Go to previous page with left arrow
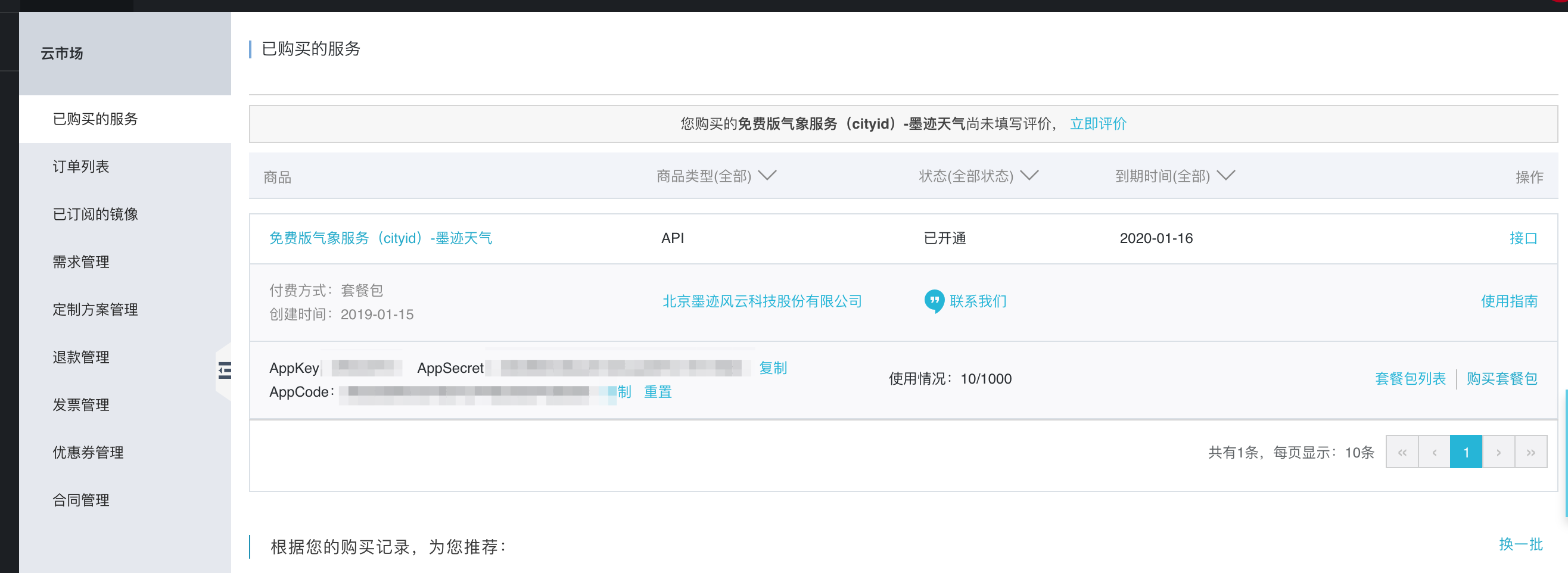 pyautogui.click(x=1434, y=452)
